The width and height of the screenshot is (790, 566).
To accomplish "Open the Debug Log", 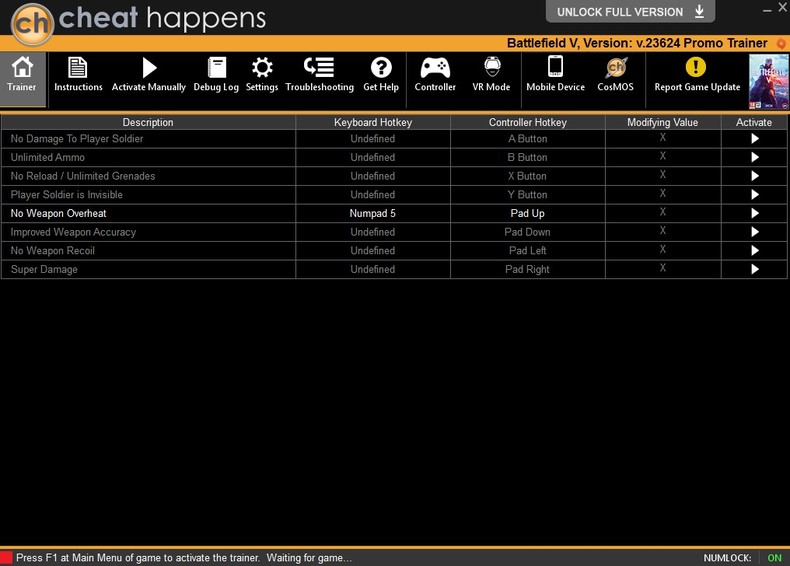I will click(216, 68).
